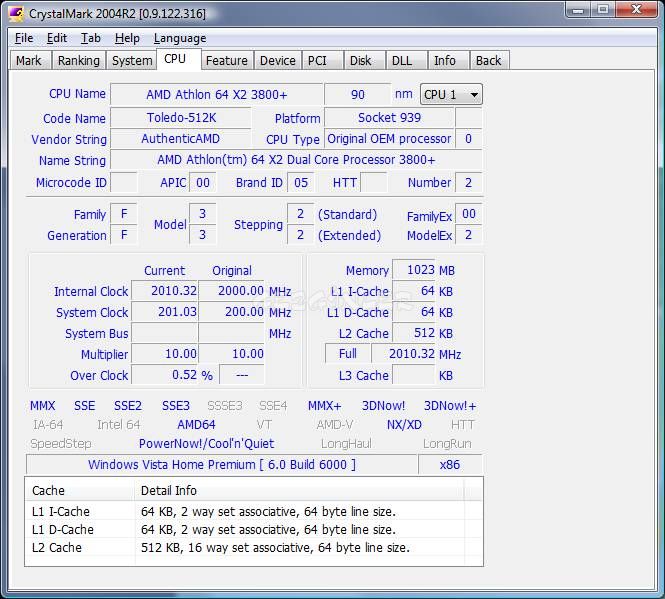Select the L1 I-Cache list row
Screen dimensions: 665x599
(x=254, y=512)
